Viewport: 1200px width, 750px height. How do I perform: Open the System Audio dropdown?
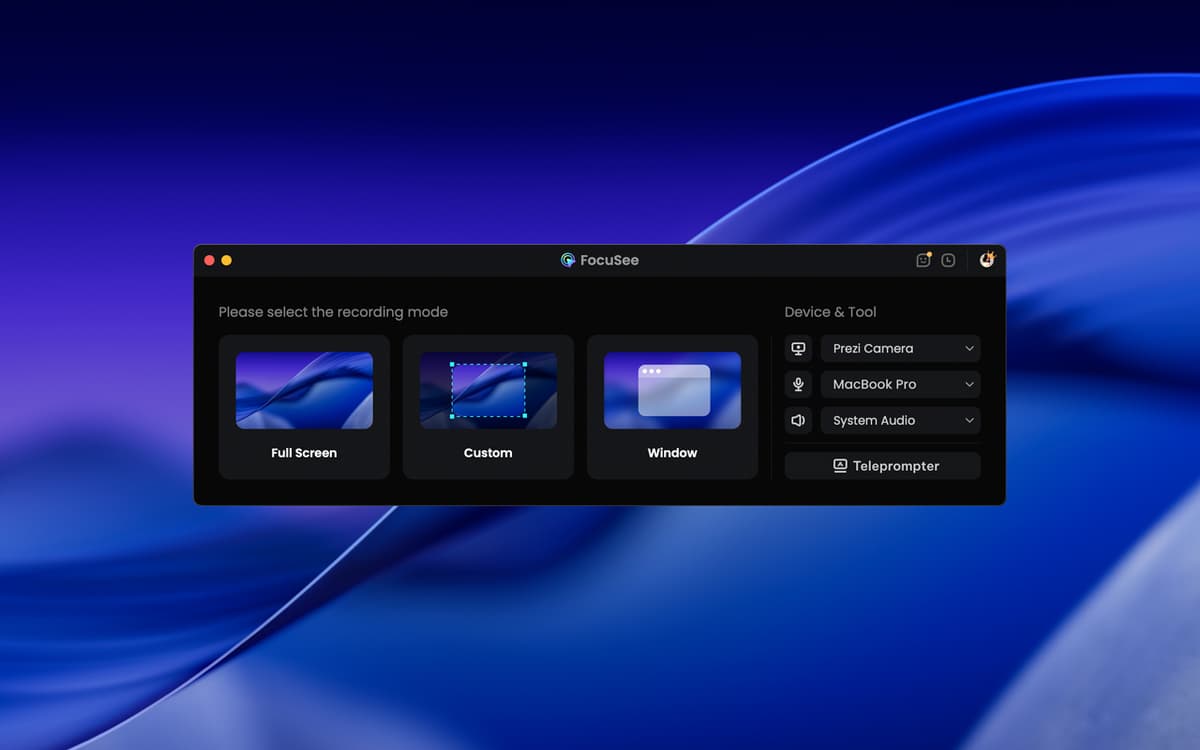point(900,421)
